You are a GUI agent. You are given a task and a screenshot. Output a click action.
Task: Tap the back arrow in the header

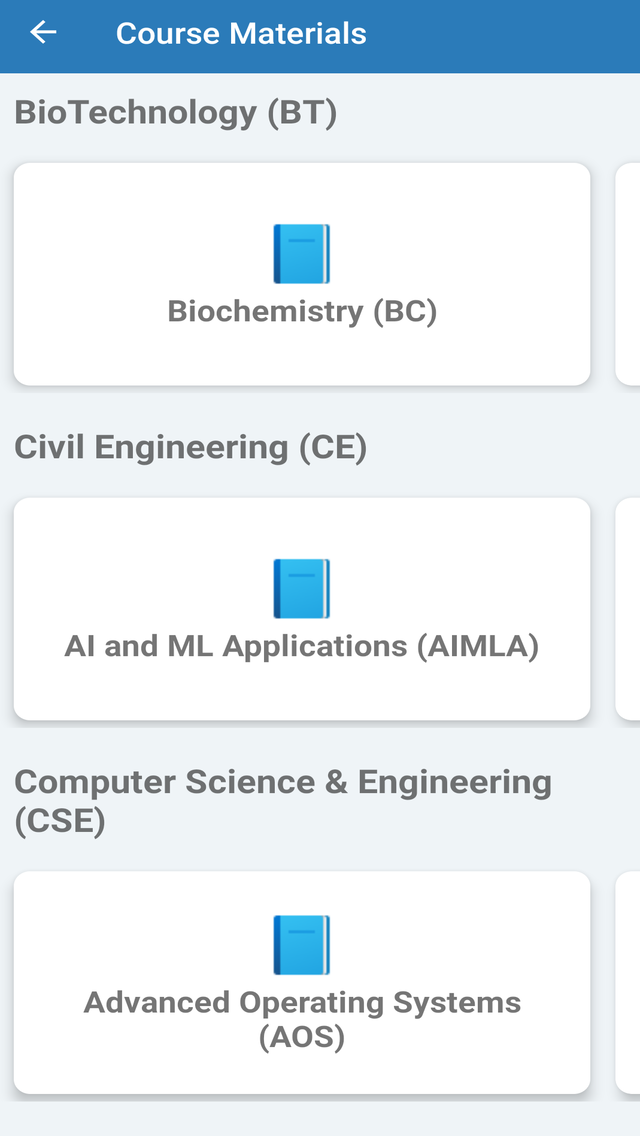[42, 32]
